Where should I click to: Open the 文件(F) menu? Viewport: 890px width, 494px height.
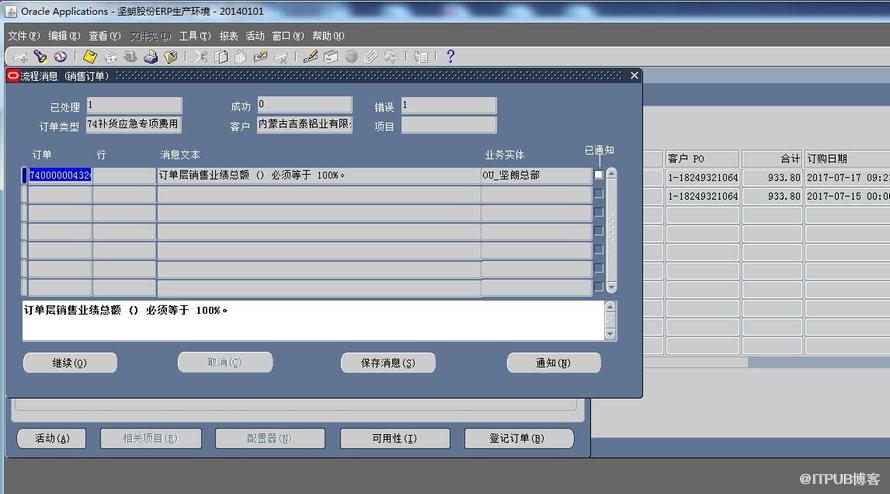[24, 36]
